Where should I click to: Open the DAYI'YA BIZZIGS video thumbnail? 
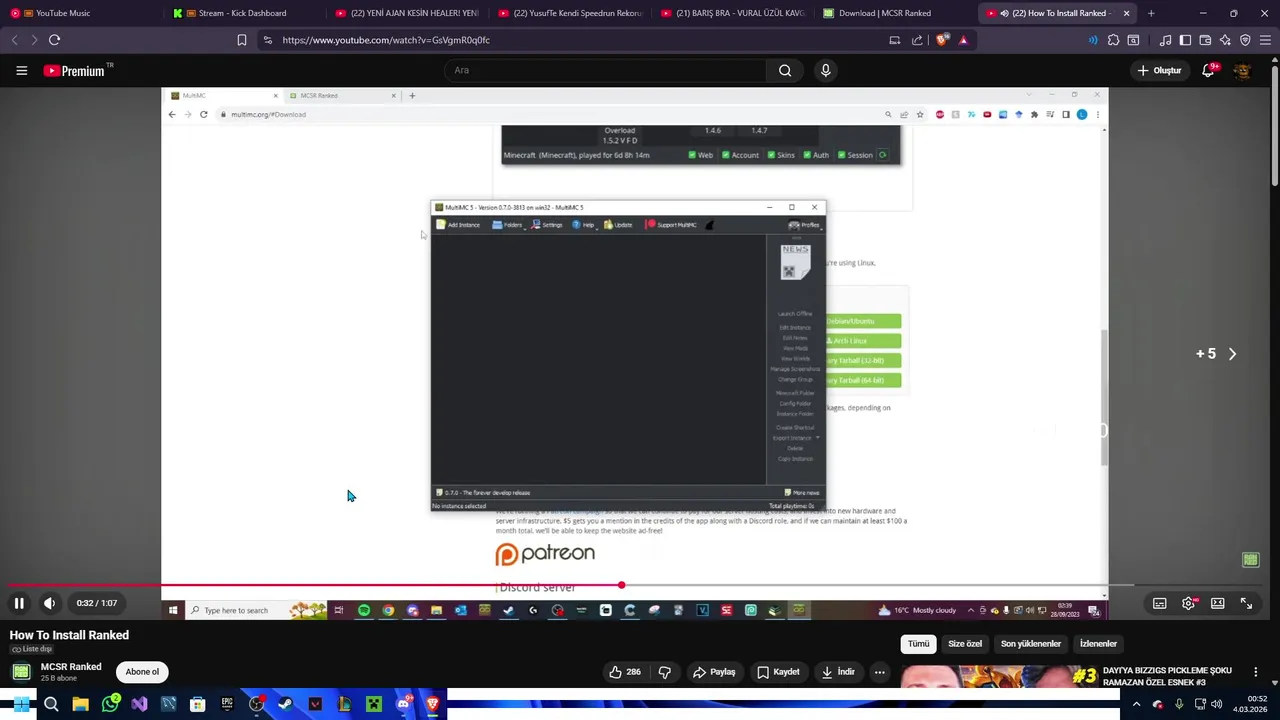(998, 677)
